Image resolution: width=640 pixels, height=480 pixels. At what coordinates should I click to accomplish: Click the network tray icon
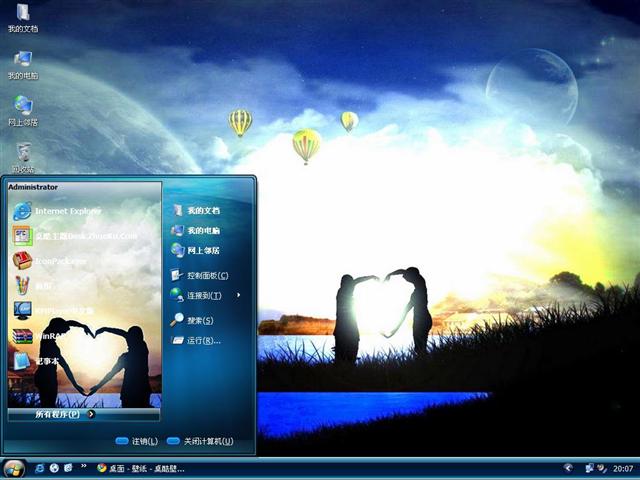tap(589, 468)
